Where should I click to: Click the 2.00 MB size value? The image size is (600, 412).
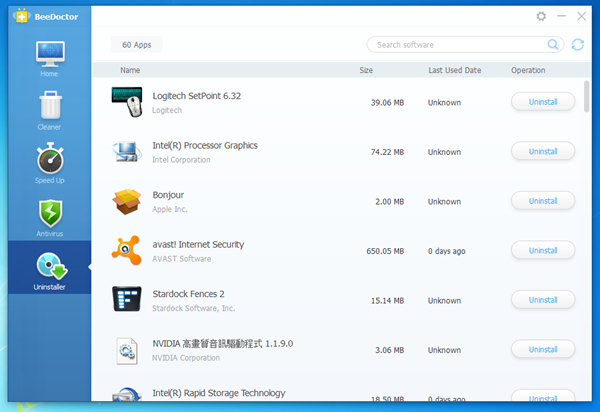390,202
